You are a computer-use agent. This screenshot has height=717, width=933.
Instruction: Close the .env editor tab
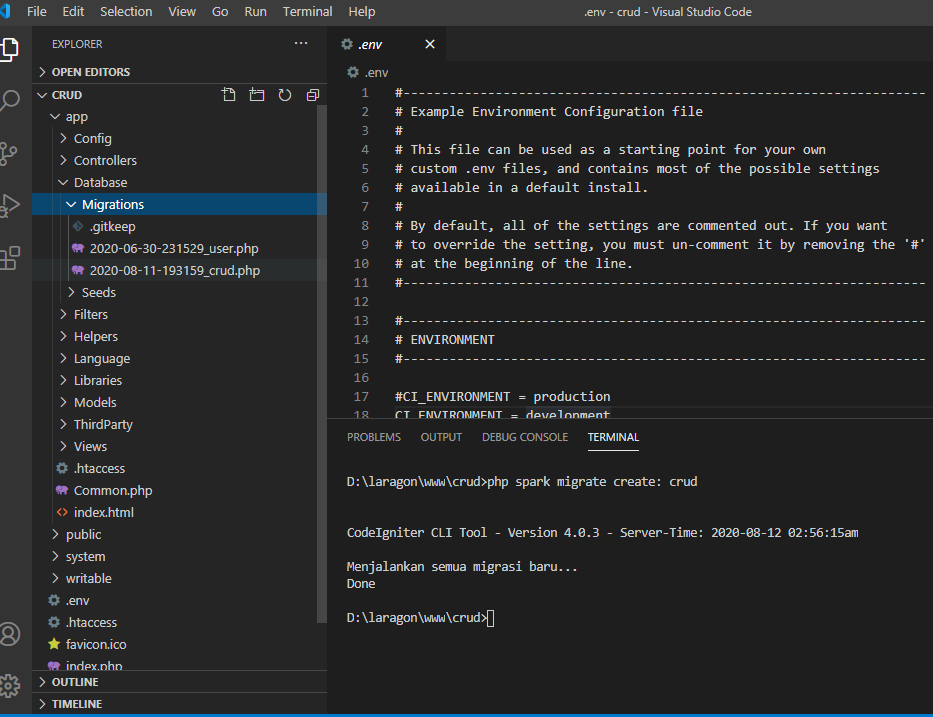tap(430, 44)
